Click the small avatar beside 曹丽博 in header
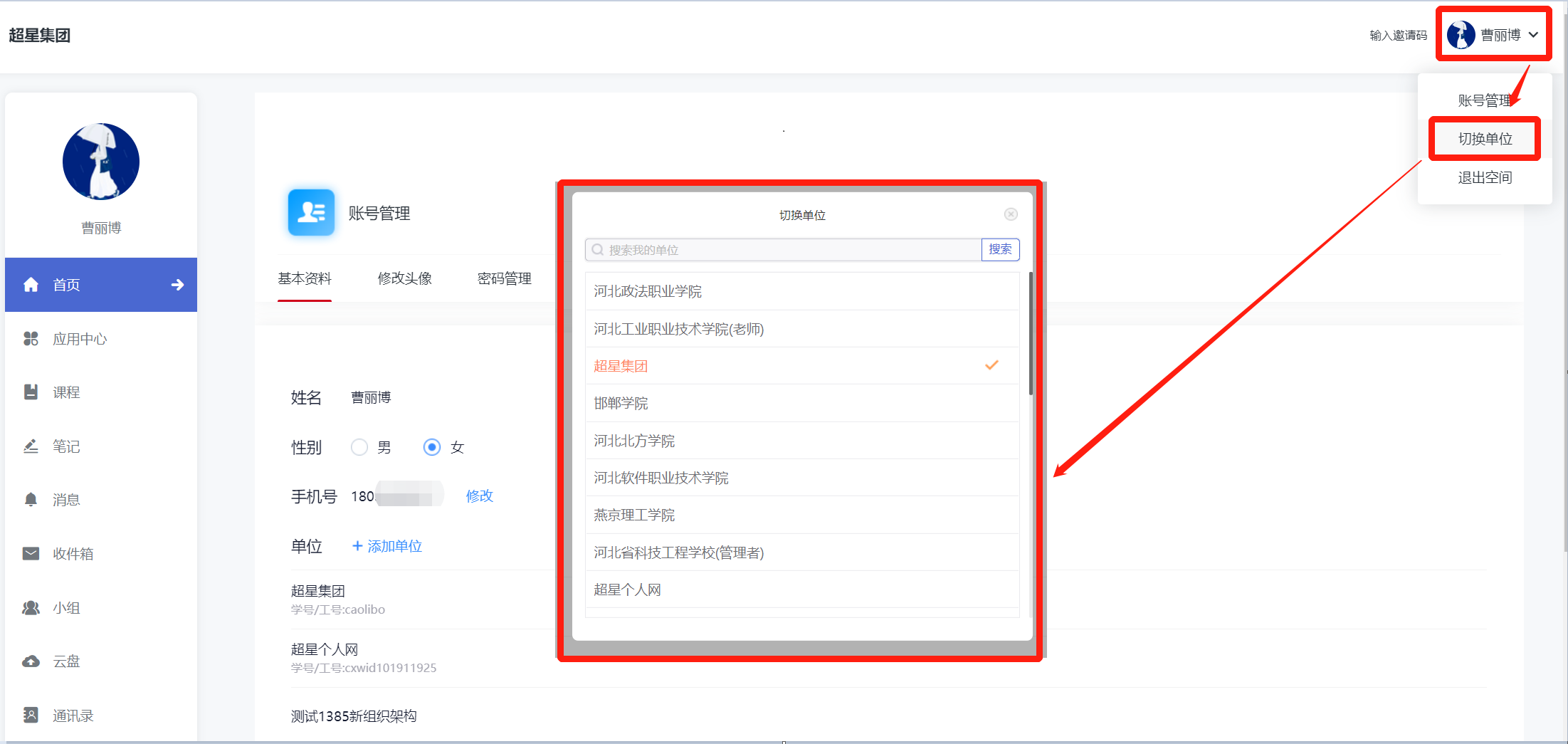 point(1461,35)
